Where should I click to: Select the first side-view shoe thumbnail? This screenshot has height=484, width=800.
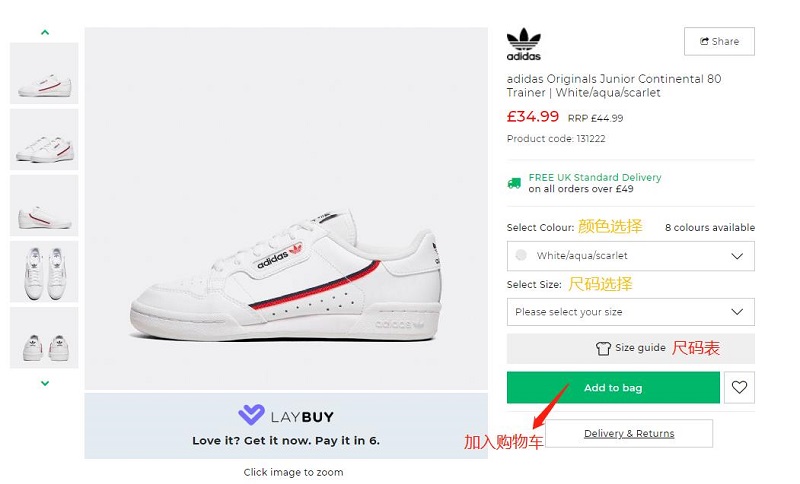pyautogui.click(x=44, y=73)
